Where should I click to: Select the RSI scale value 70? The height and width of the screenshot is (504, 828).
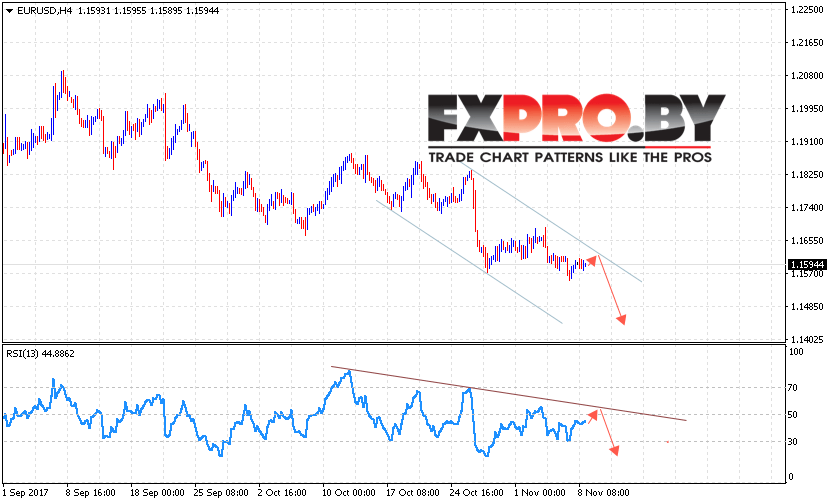[x=793, y=388]
